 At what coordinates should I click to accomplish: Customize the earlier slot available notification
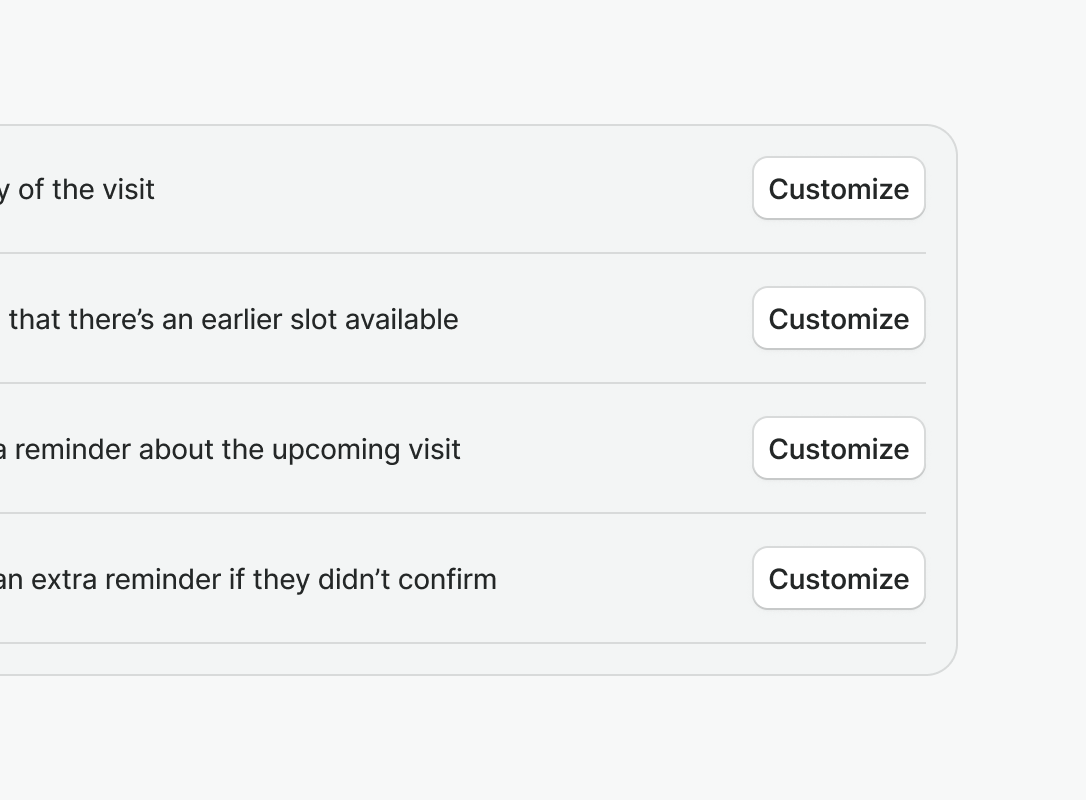pos(838,319)
